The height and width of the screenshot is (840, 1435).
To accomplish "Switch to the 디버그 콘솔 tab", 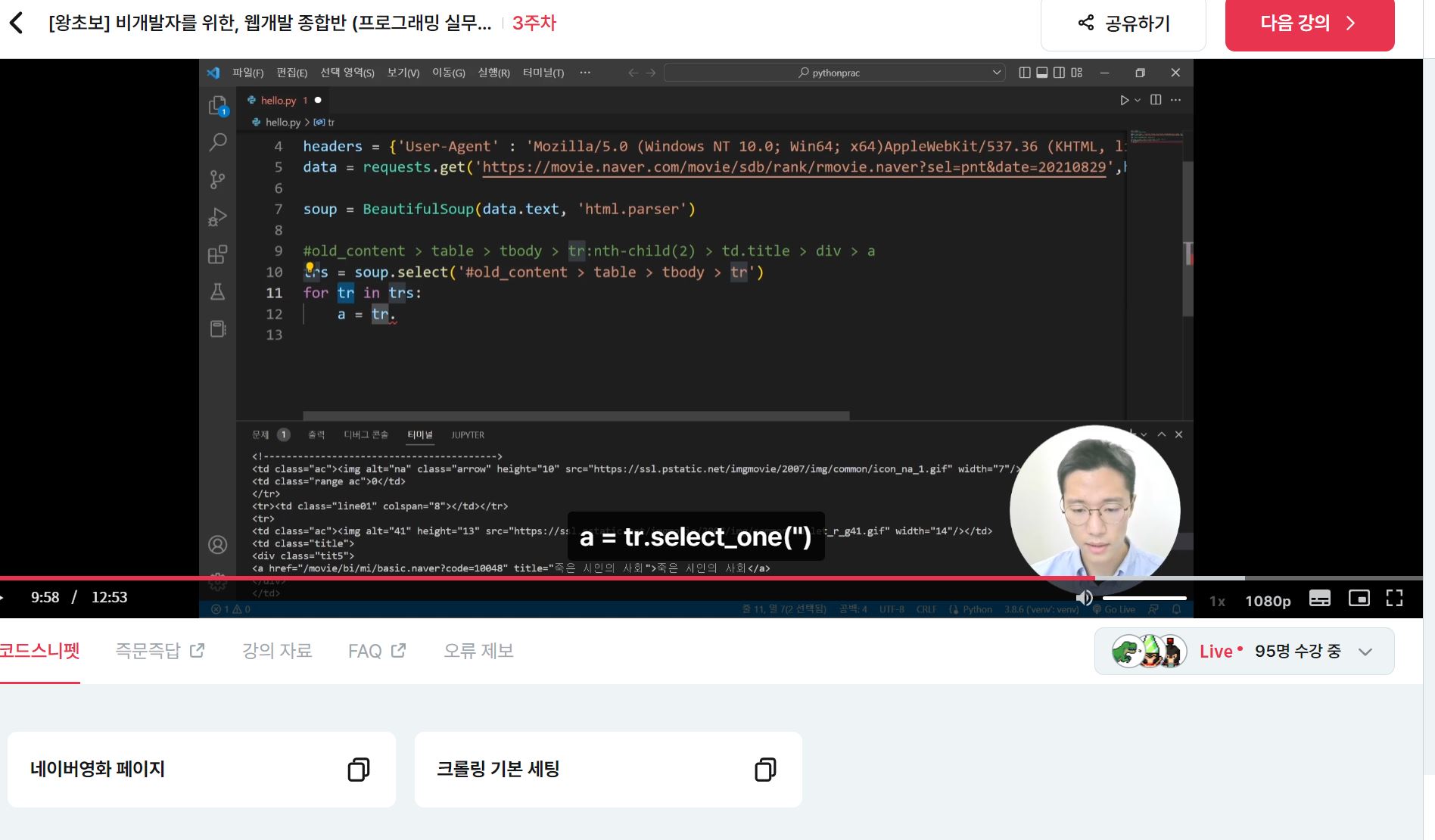I will 366,434.
